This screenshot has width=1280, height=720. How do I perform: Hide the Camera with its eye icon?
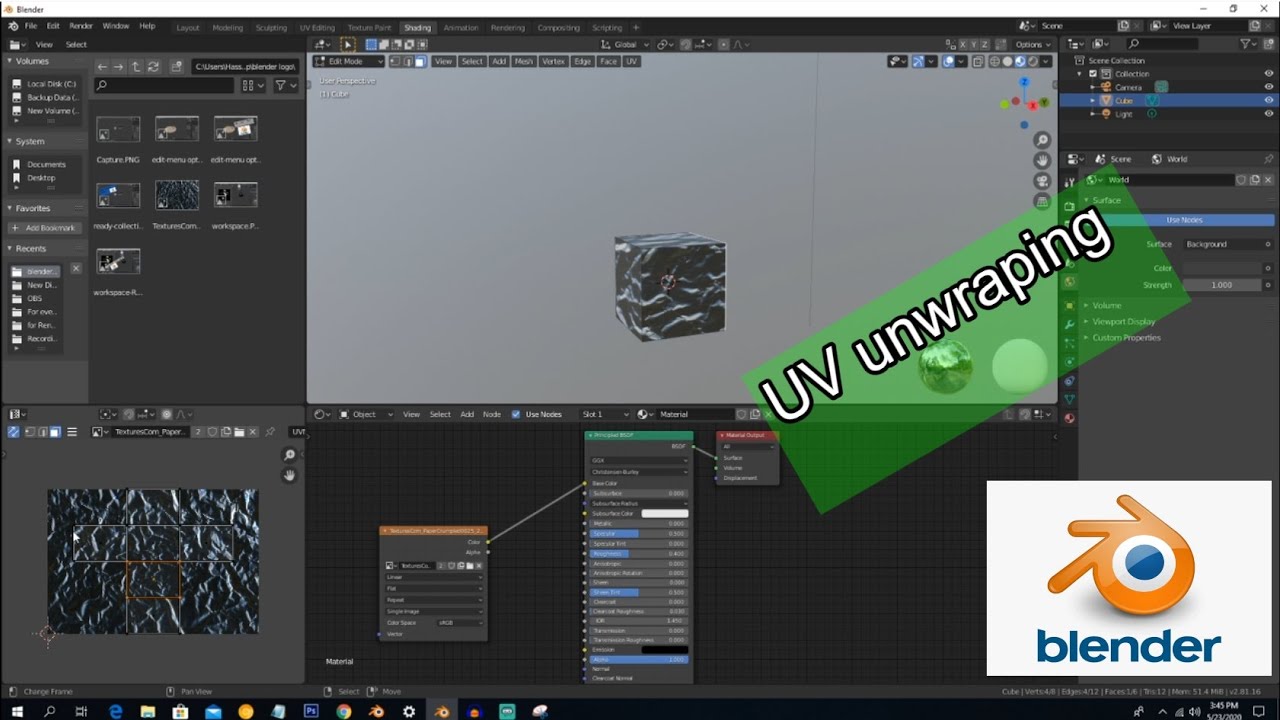[1268, 87]
